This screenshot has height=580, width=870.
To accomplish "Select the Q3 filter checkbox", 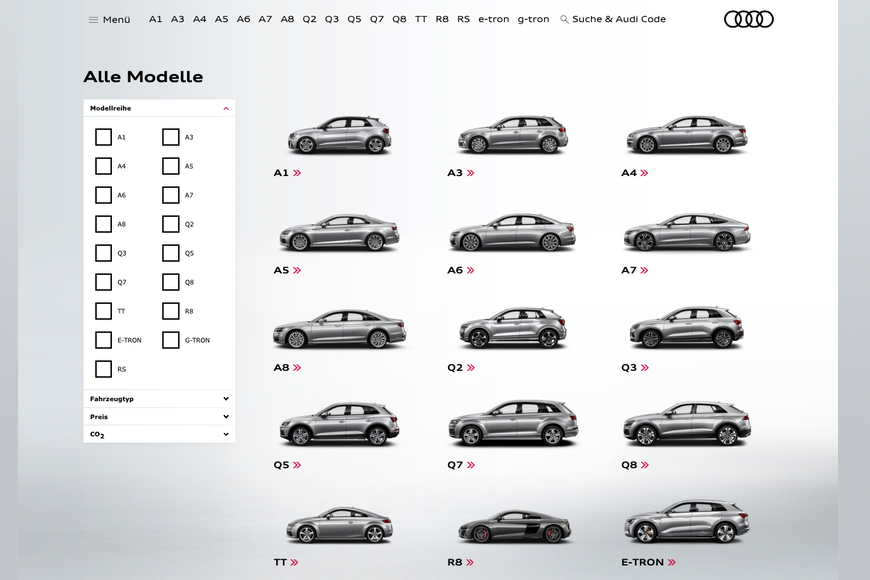I will [x=103, y=253].
